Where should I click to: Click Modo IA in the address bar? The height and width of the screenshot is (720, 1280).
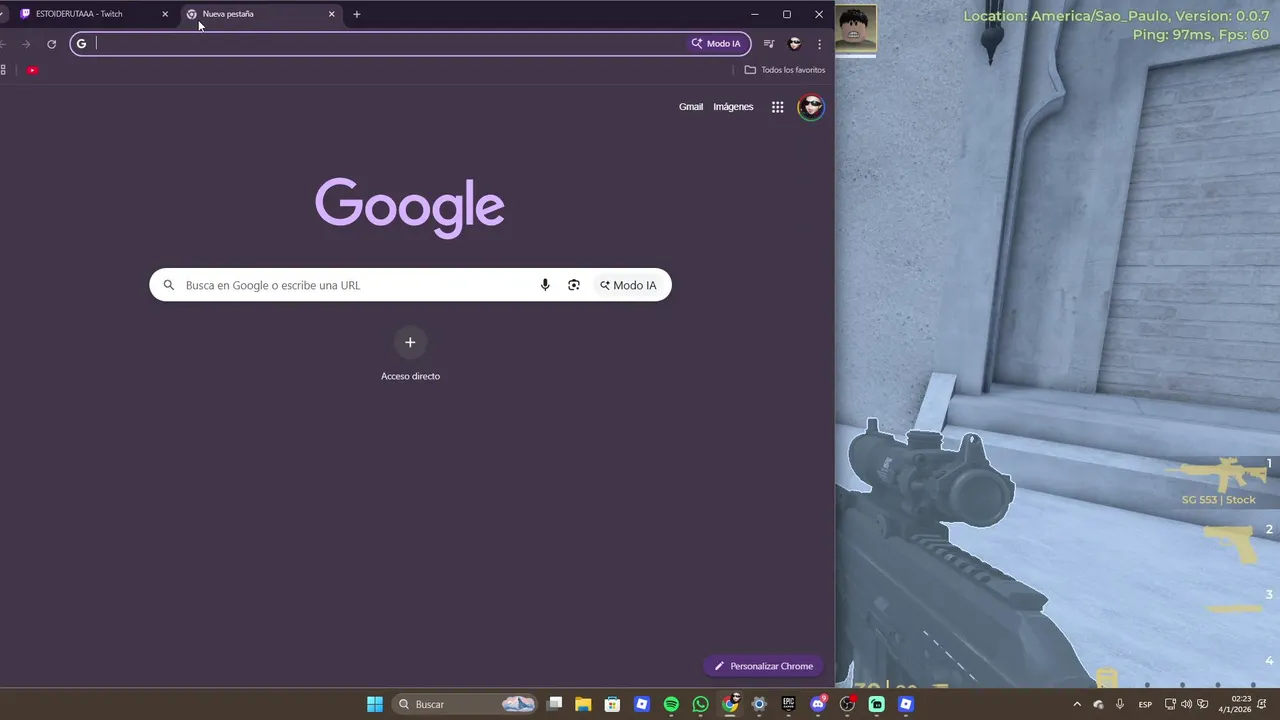716,44
